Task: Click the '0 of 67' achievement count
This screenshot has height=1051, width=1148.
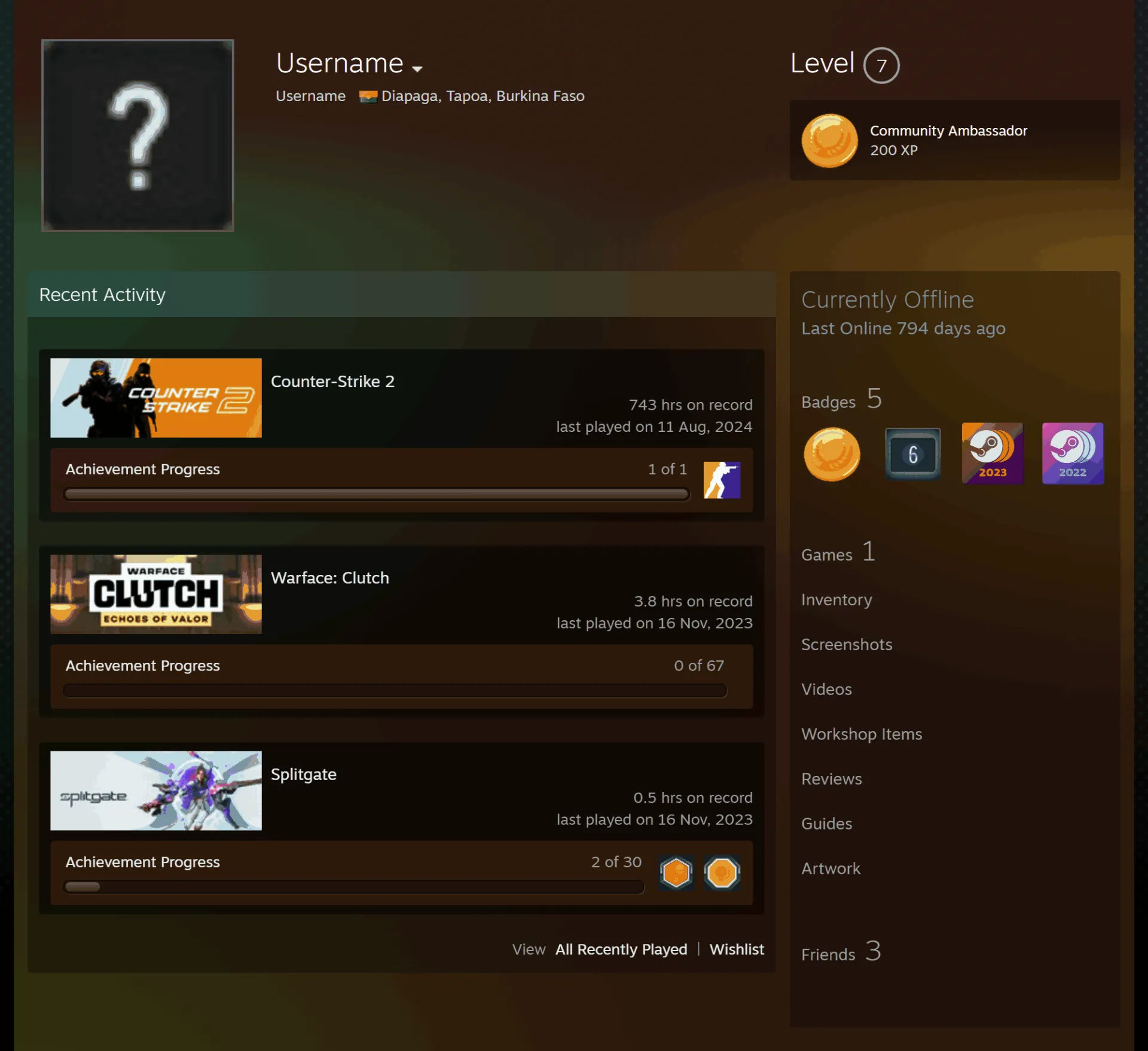Action: tap(699, 666)
